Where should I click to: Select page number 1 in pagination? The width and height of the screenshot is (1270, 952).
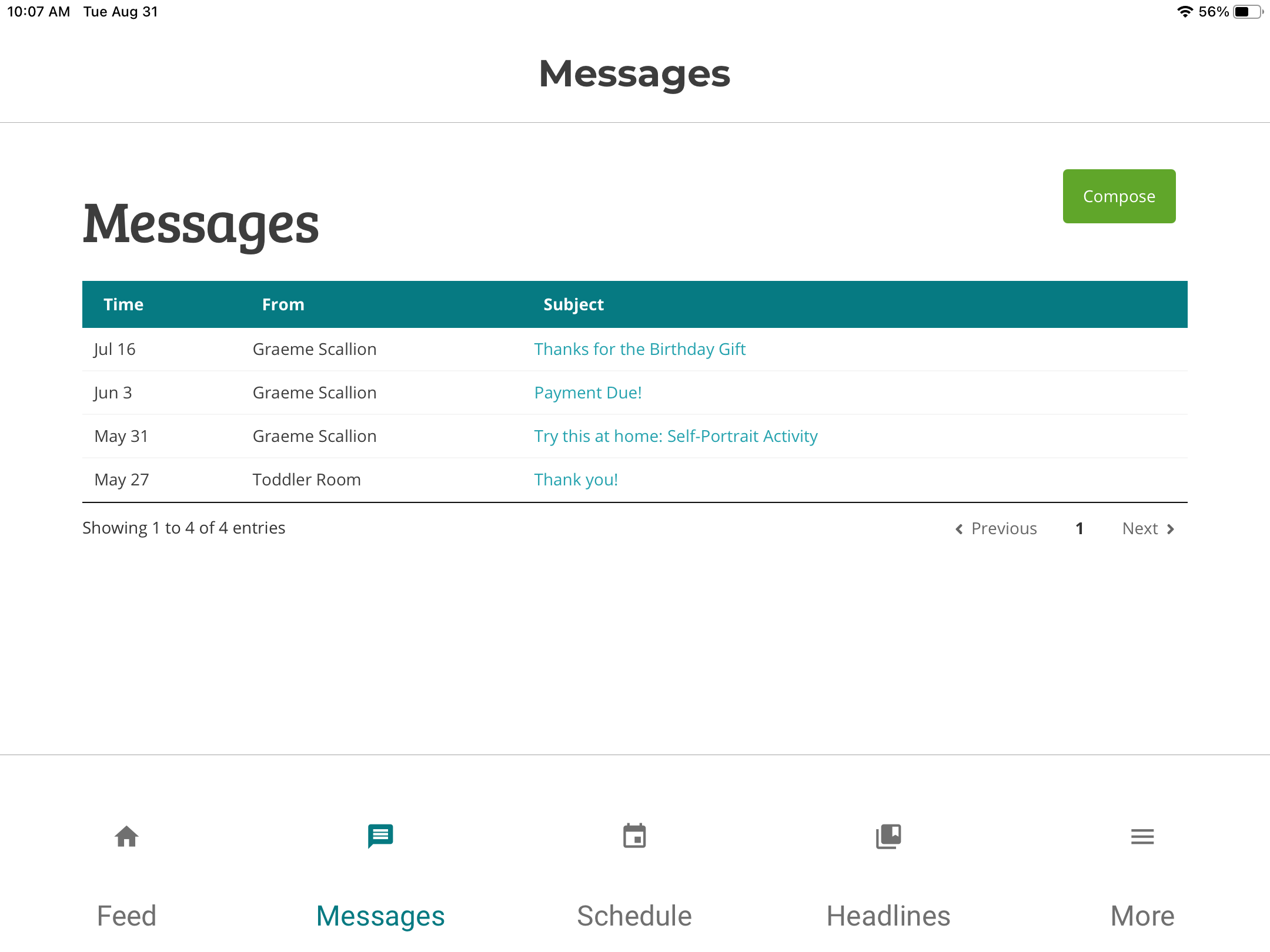pyautogui.click(x=1079, y=528)
